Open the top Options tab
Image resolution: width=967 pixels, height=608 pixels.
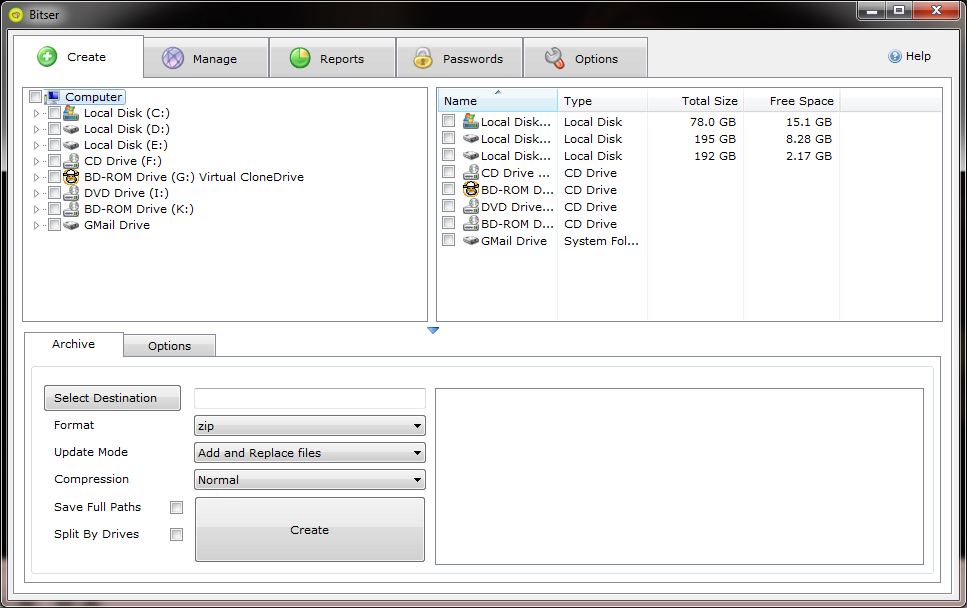click(585, 58)
